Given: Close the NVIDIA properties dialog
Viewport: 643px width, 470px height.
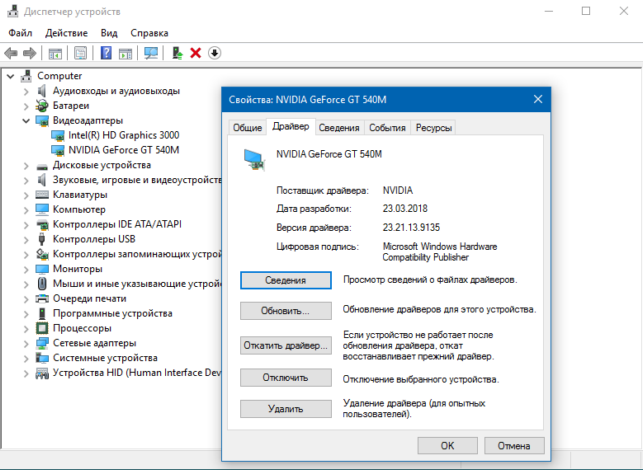Looking at the screenshot, I should 538,99.
